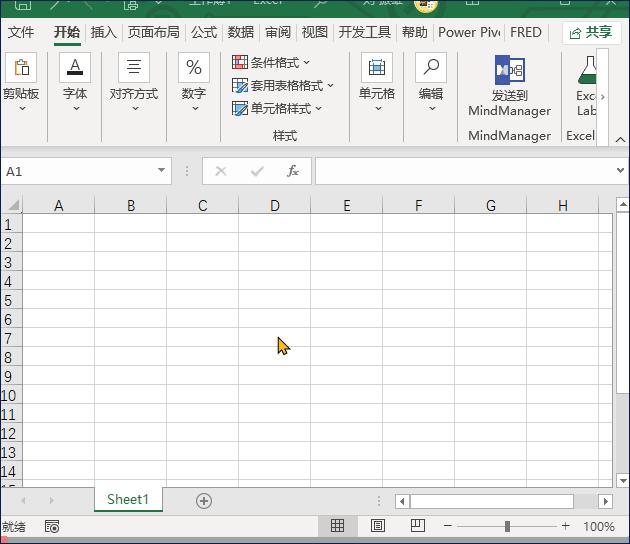The width and height of the screenshot is (630, 544).
Task: Click the Insert Function fx icon
Action: pyautogui.click(x=293, y=171)
